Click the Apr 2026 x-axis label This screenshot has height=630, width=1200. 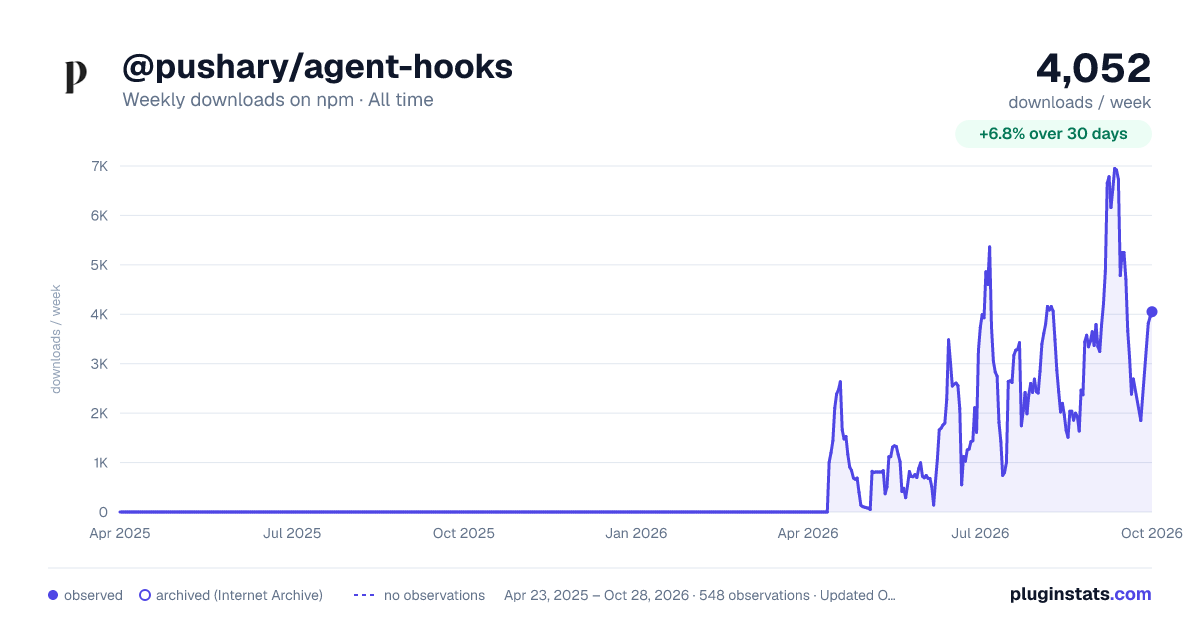[808, 533]
